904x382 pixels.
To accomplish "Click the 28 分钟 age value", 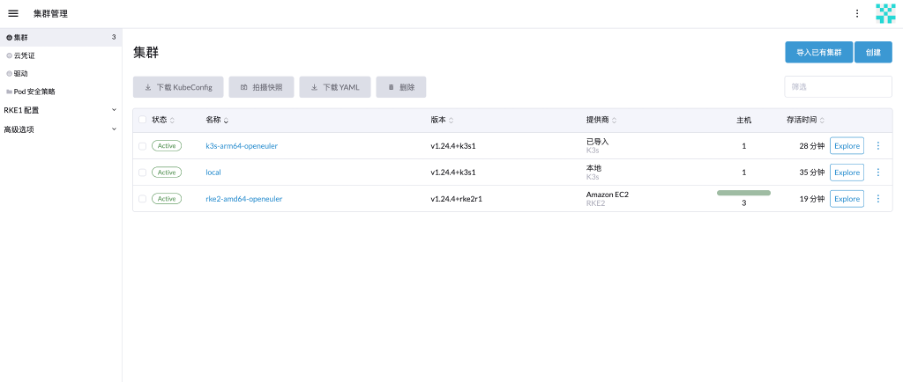I will tap(812, 146).
